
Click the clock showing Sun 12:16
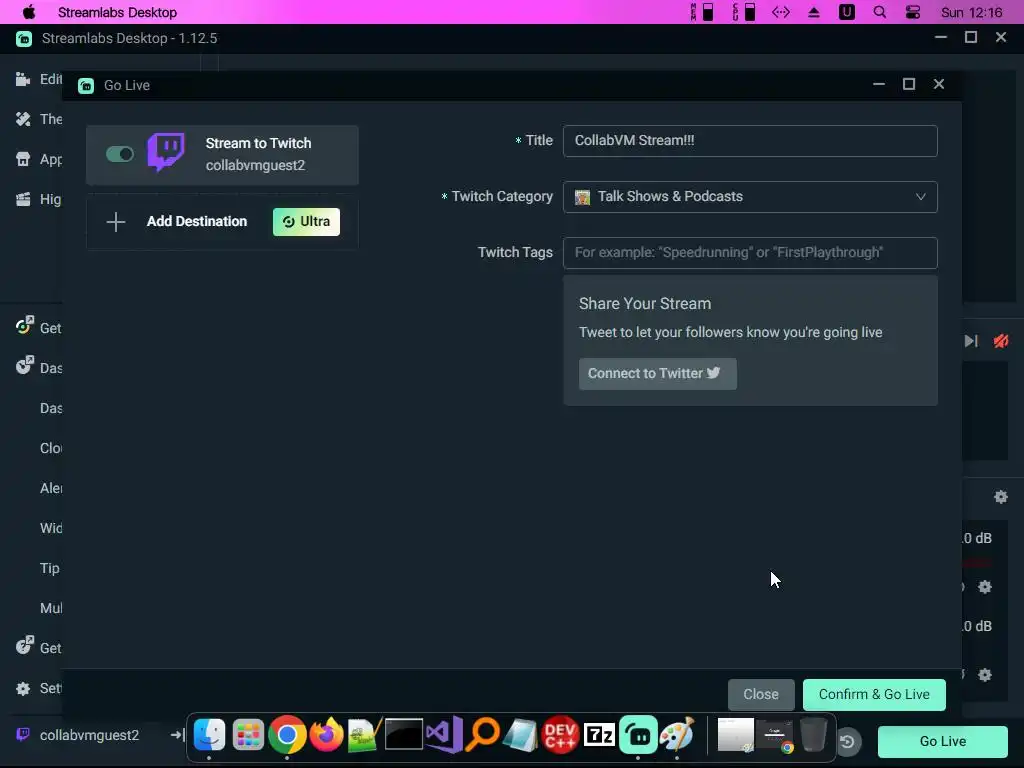[972, 12]
